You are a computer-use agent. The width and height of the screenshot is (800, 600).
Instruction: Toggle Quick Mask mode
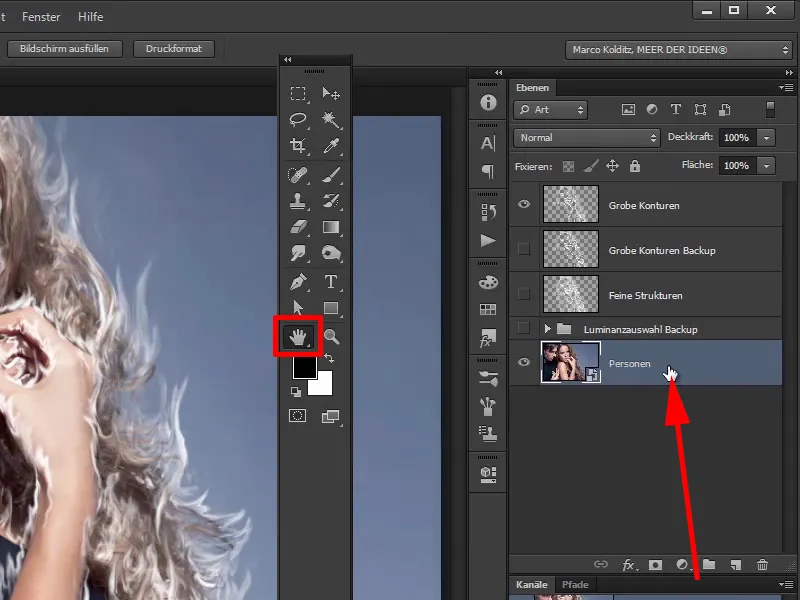point(297,416)
